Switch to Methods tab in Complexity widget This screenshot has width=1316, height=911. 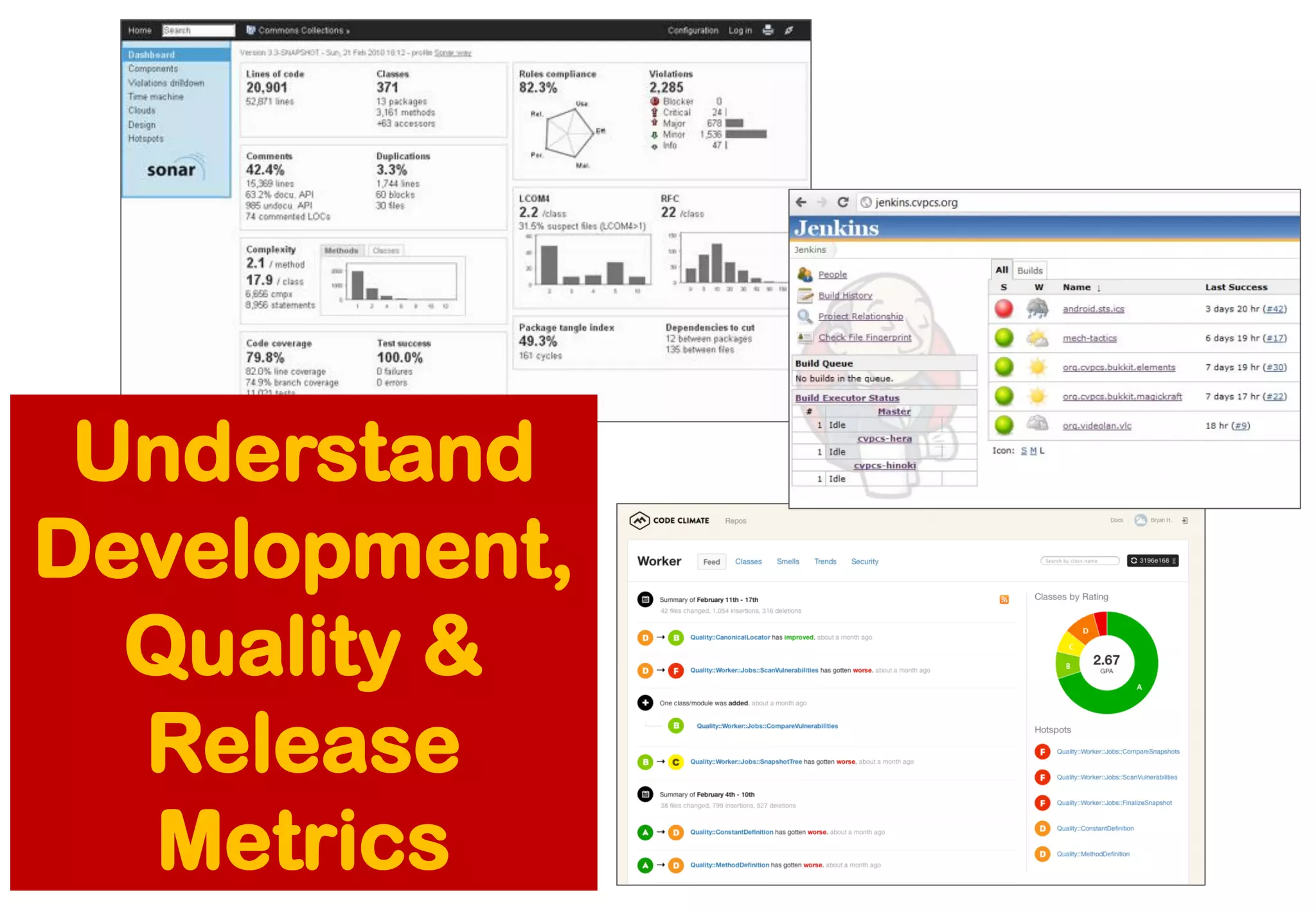point(342,251)
